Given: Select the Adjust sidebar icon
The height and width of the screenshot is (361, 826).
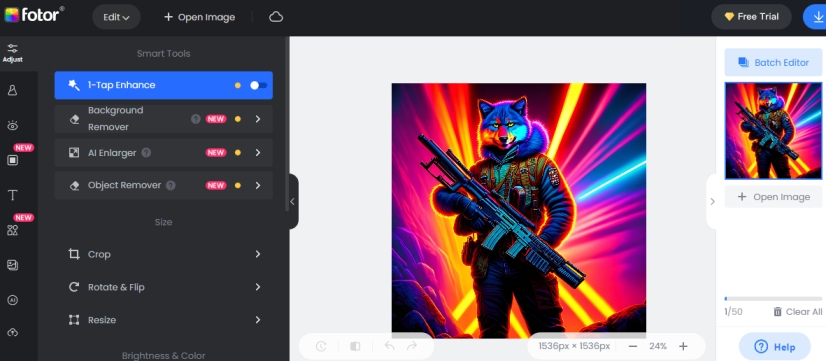Looking at the screenshot, I should point(12,53).
